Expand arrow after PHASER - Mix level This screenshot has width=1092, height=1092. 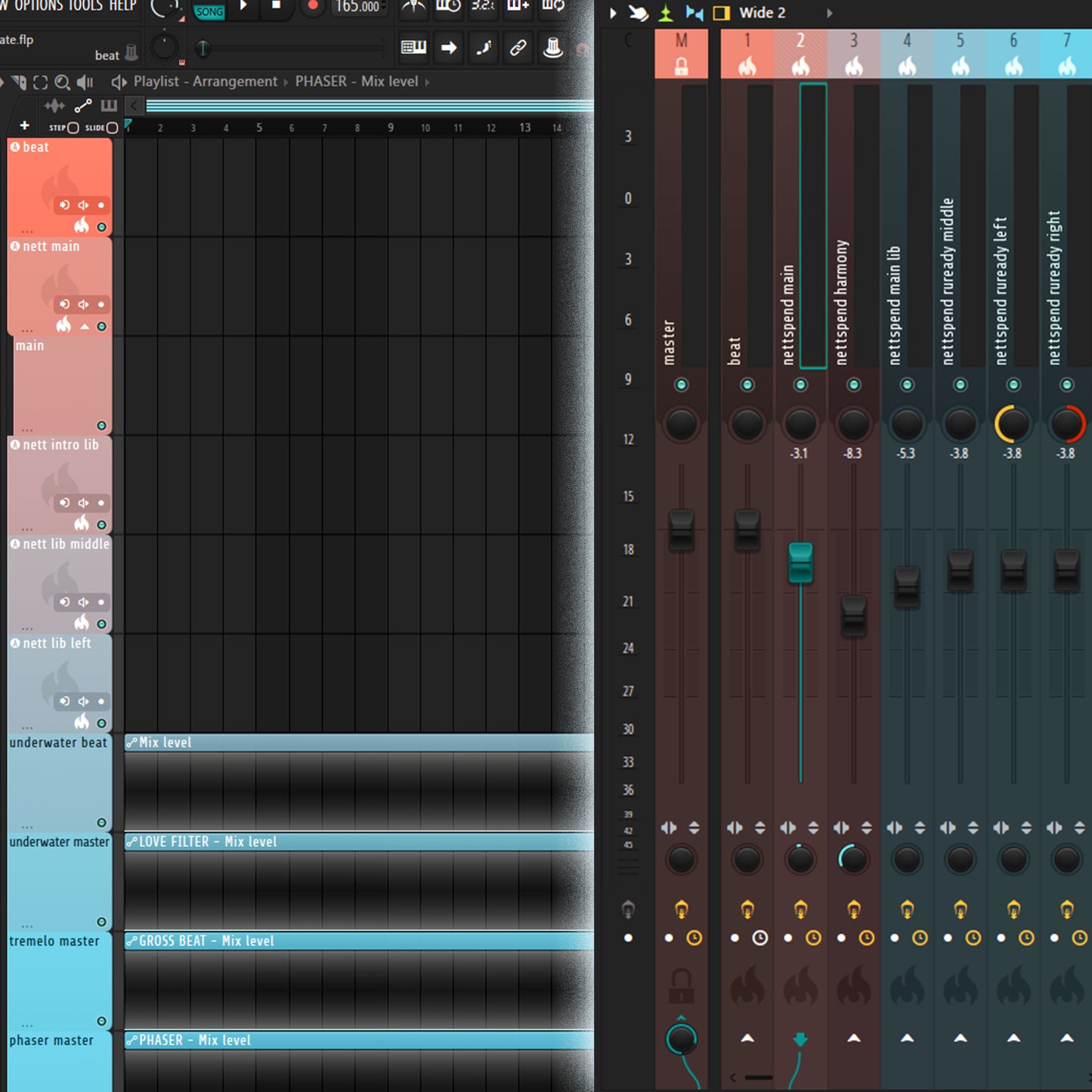coord(427,82)
